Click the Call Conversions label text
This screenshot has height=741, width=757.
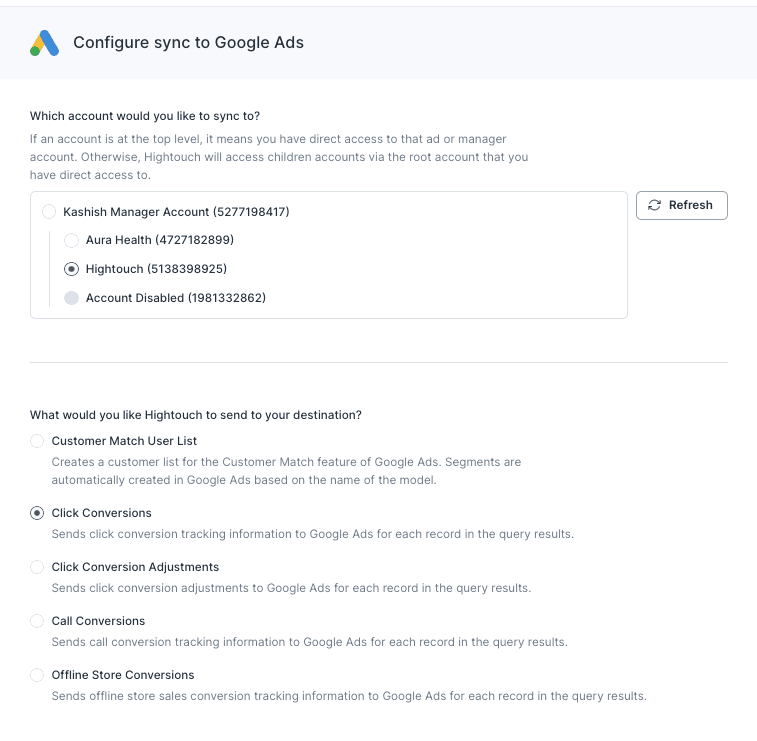pos(98,621)
